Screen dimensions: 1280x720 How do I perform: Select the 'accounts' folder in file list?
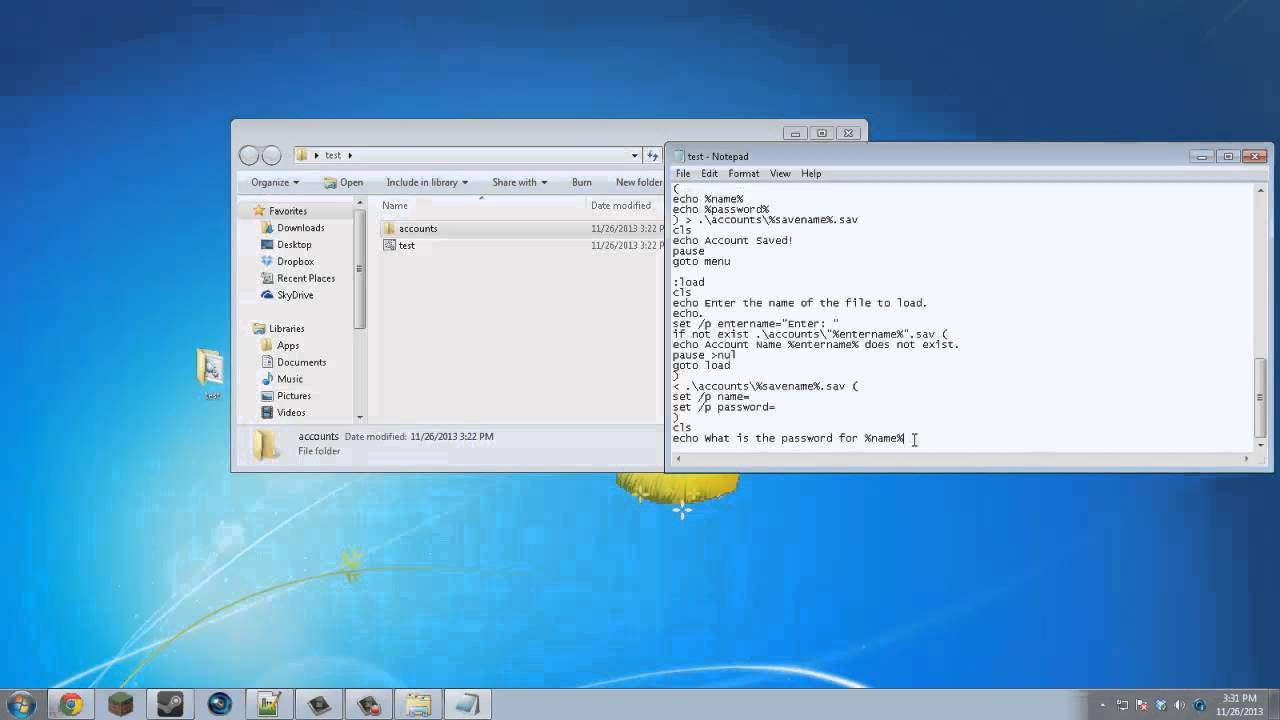418,228
